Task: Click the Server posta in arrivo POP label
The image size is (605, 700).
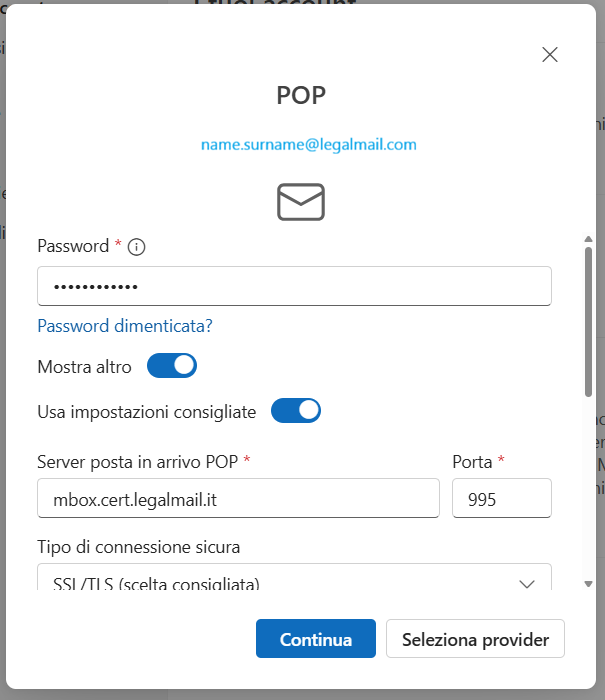Action: click(x=137, y=462)
